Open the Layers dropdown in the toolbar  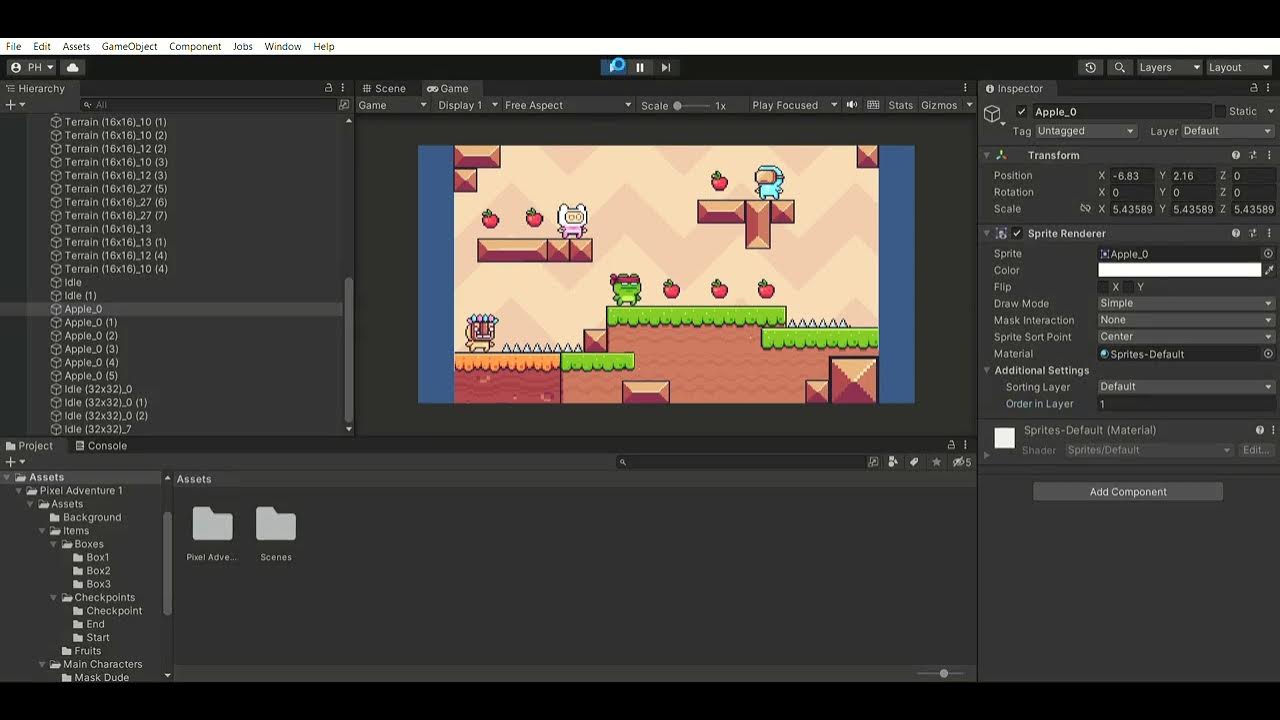coord(1169,67)
